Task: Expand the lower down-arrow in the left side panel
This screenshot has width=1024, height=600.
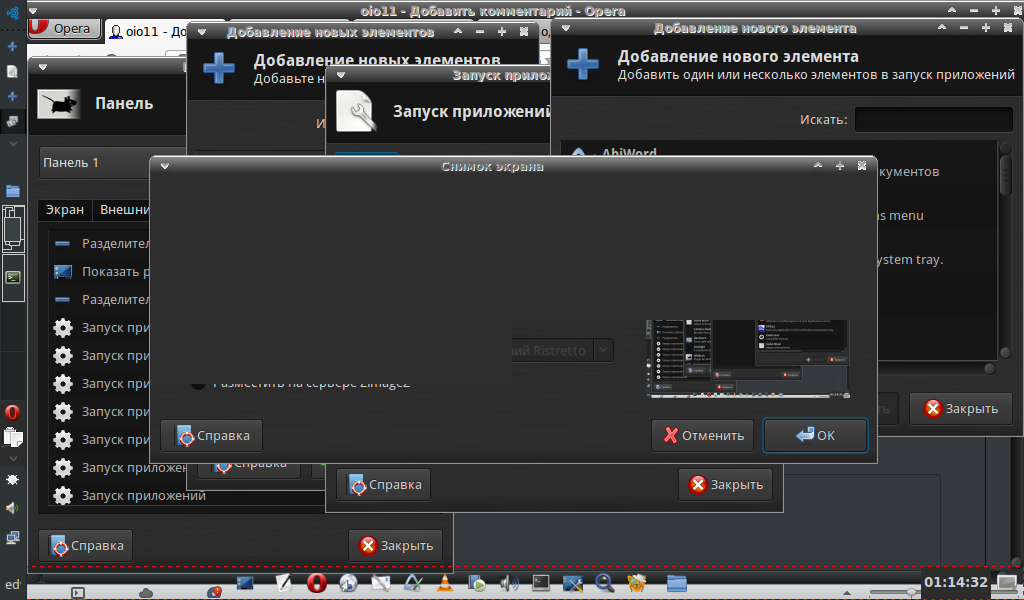Action: click(x=12, y=459)
